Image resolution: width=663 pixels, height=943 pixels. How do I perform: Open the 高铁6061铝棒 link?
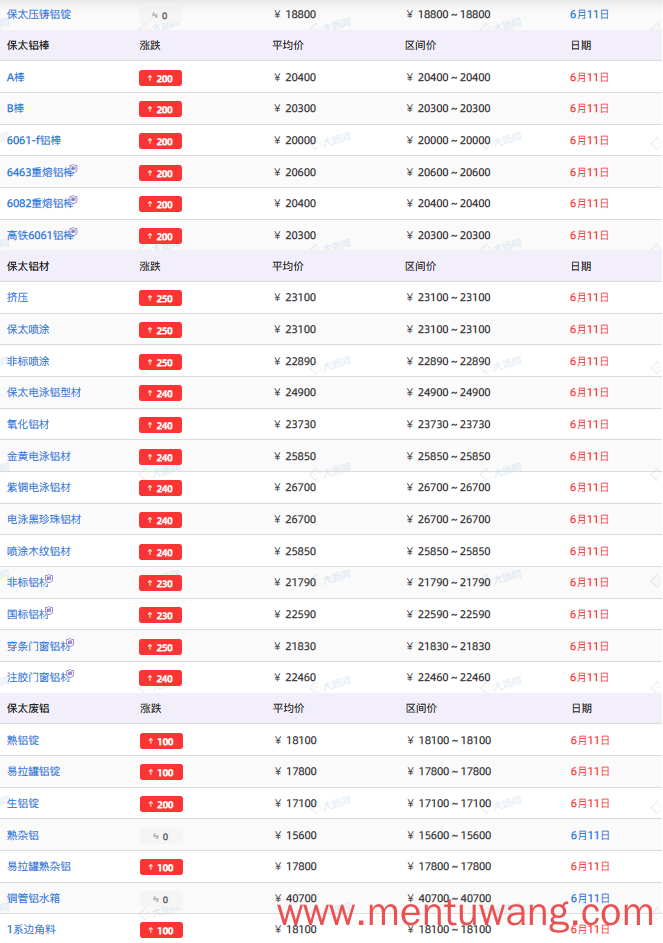point(39,236)
